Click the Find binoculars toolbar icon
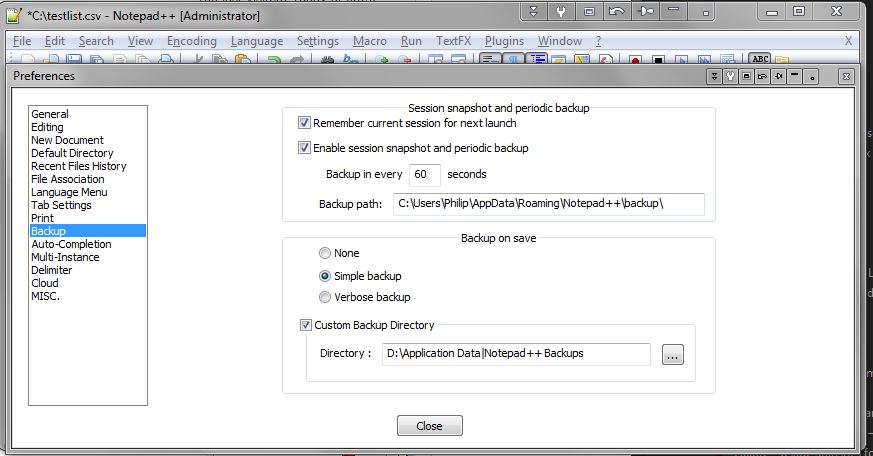This screenshot has height=456, width=873. pyautogui.click(x=328, y=58)
